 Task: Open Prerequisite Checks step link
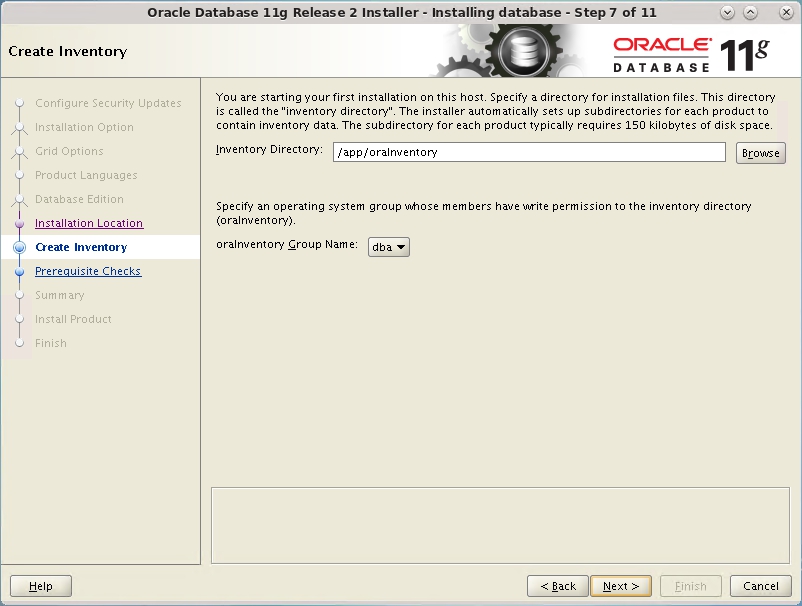pos(88,271)
